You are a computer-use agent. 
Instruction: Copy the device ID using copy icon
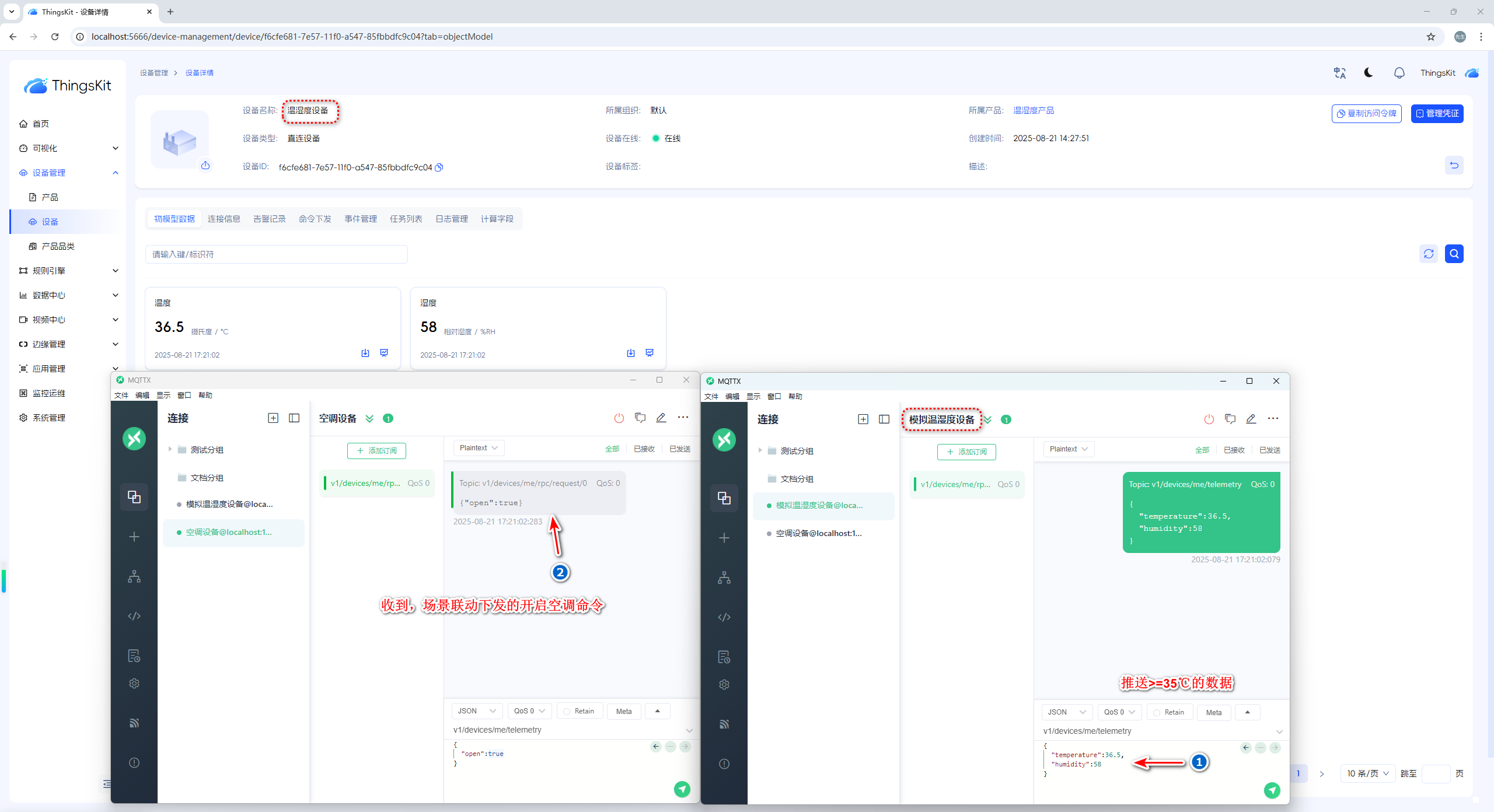439,167
